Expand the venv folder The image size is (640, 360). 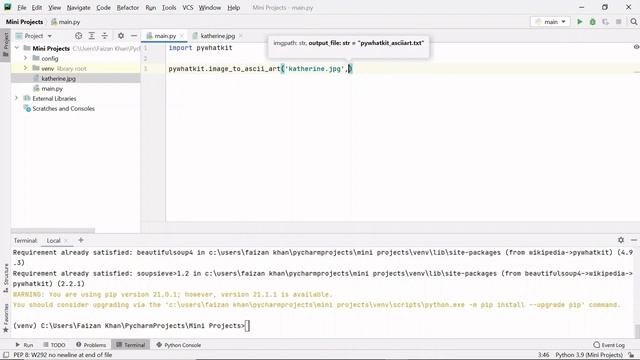[x=26, y=68]
